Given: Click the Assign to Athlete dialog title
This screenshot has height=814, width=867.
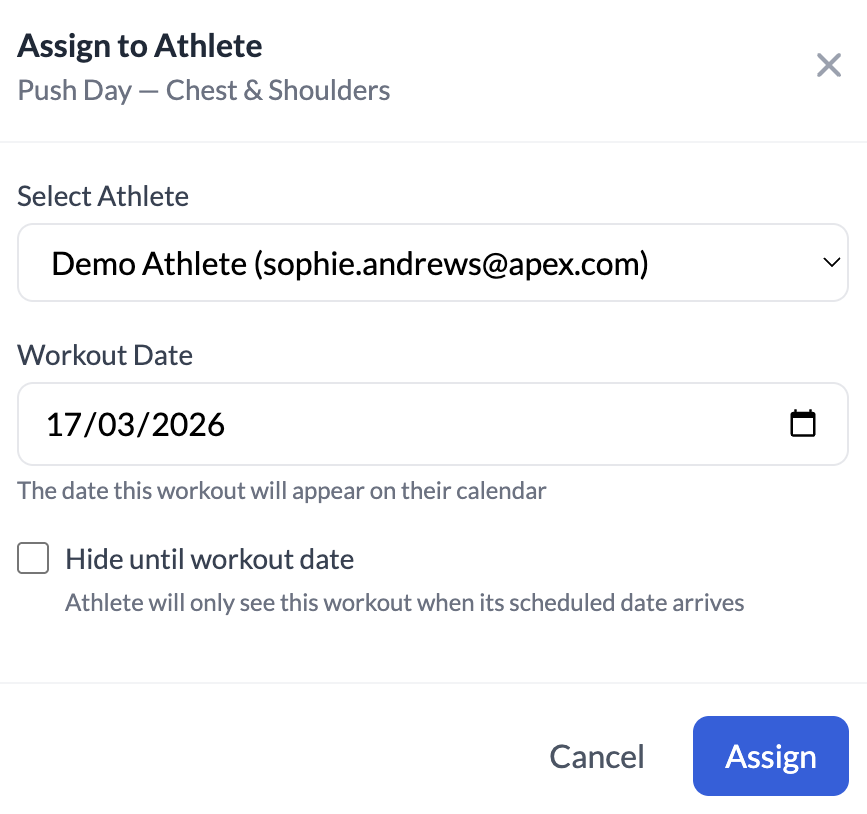Looking at the screenshot, I should [x=139, y=45].
